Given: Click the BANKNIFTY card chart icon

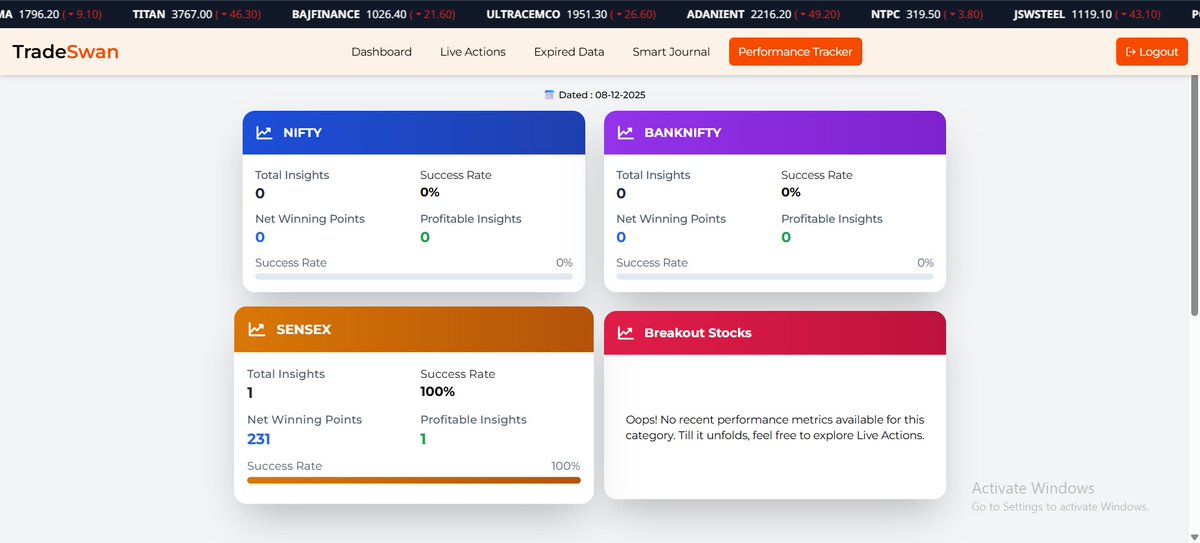Looking at the screenshot, I should 625,132.
